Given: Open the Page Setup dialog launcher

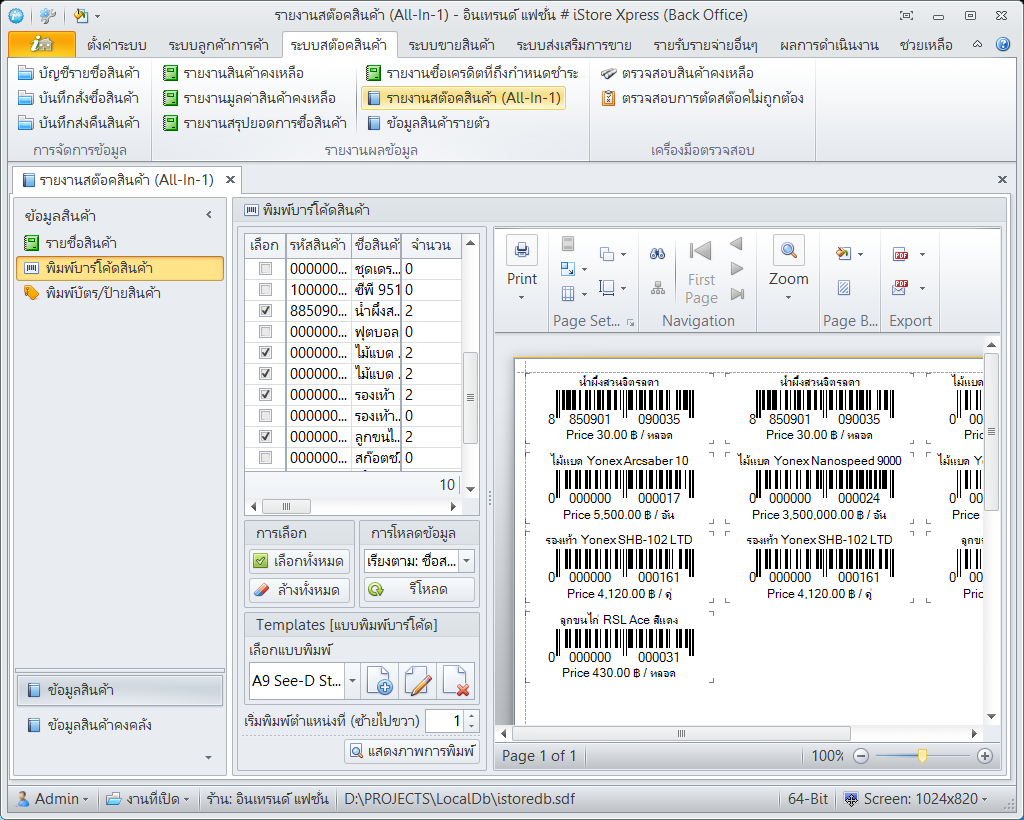Looking at the screenshot, I should coord(630,322).
